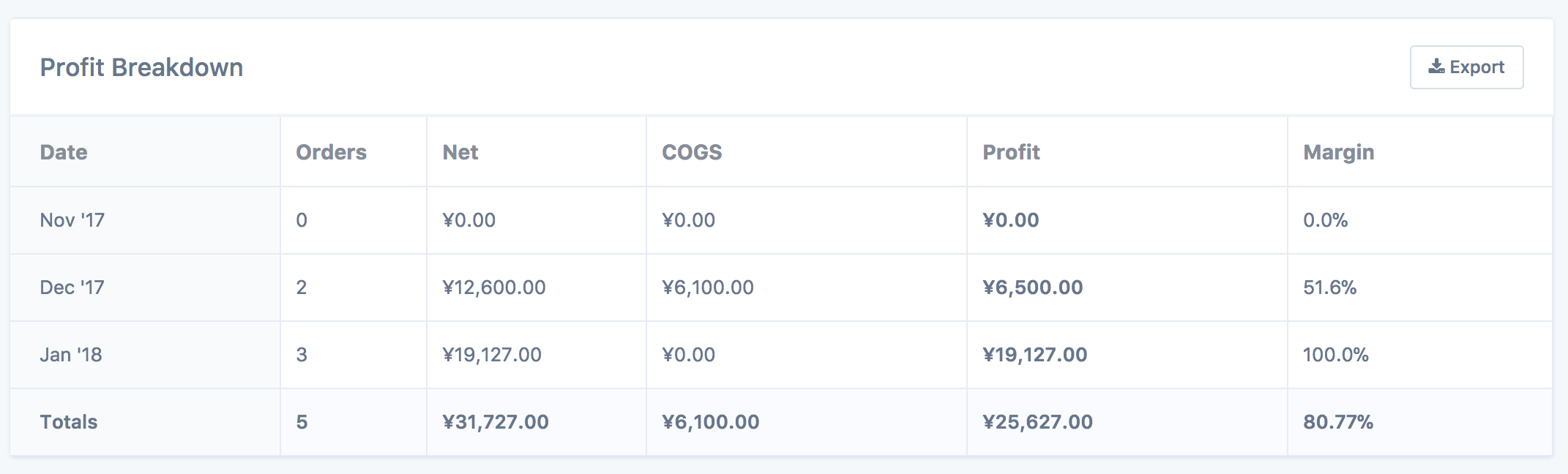Click the Margin column header
This screenshot has width=1568, height=474.
[1338, 152]
